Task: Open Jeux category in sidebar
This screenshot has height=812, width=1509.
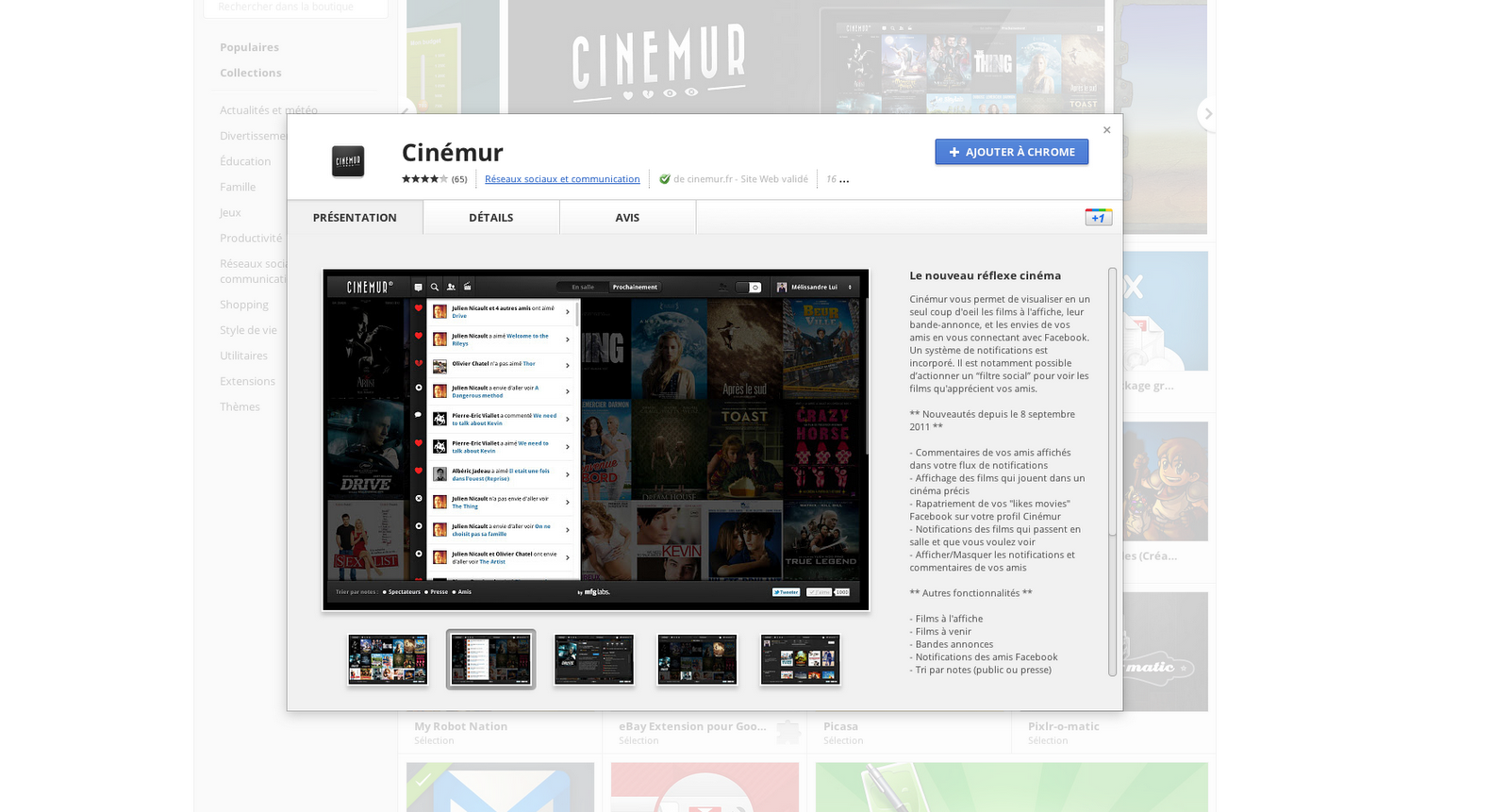Action: [x=230, y=212]
